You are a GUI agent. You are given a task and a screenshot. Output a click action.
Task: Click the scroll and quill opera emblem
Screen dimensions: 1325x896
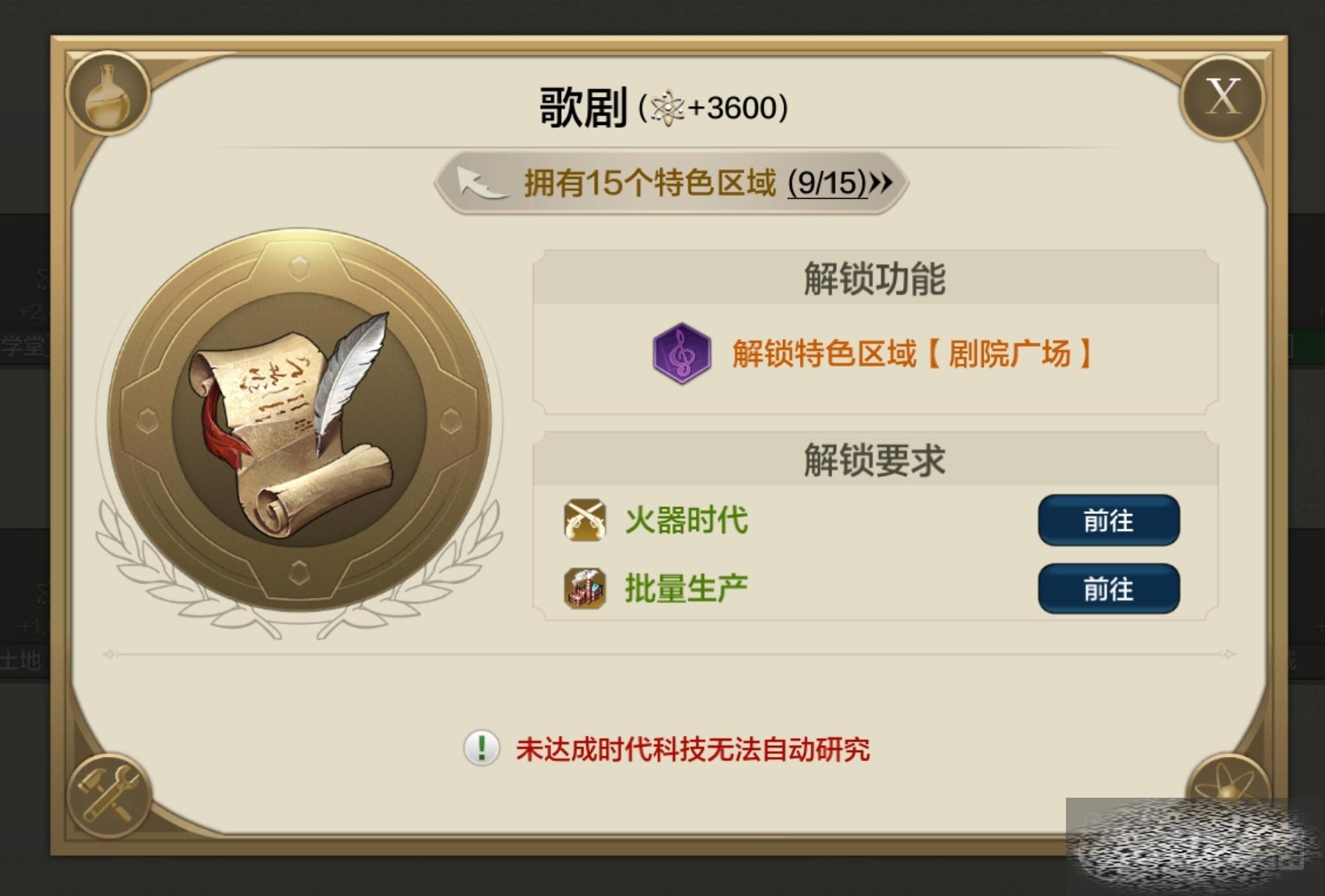300,421
